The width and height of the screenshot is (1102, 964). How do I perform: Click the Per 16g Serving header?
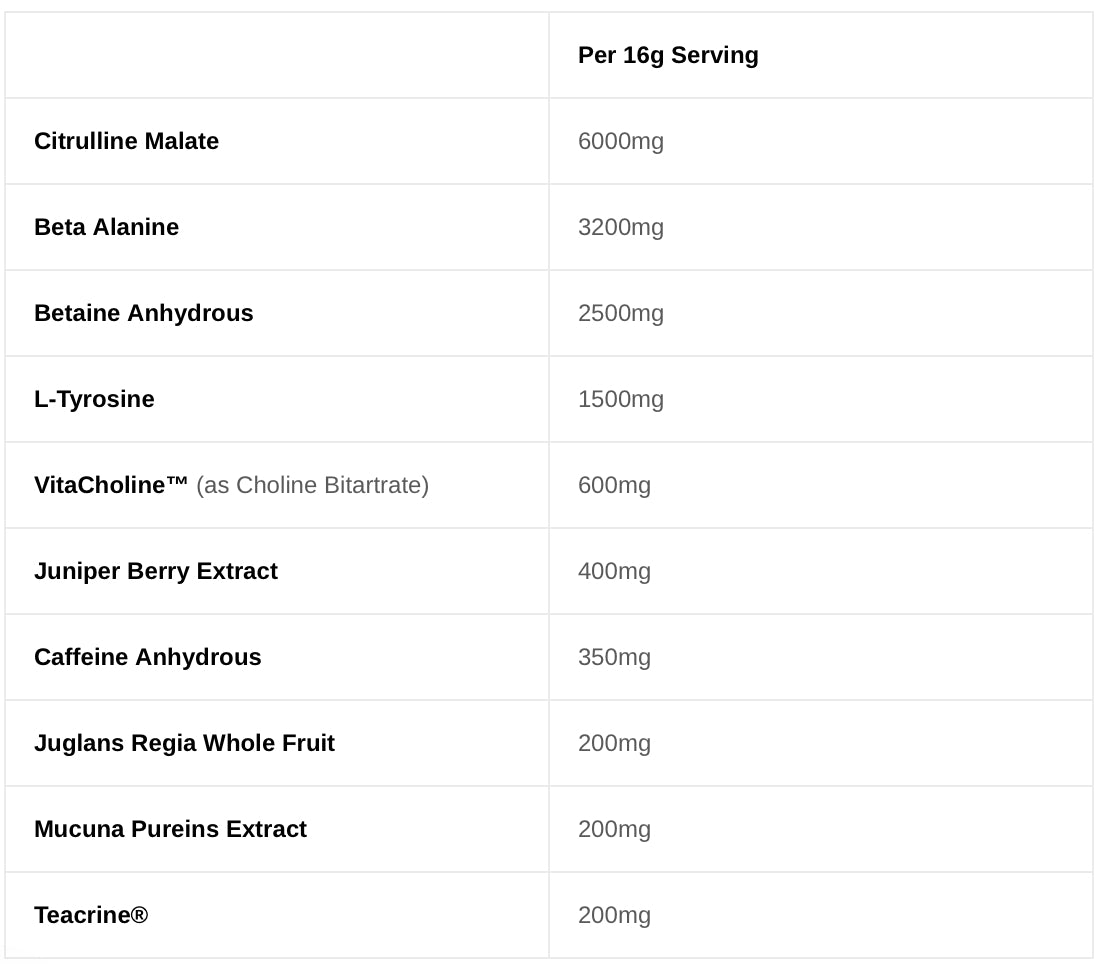pyautogui.click(x=668, y=56)
